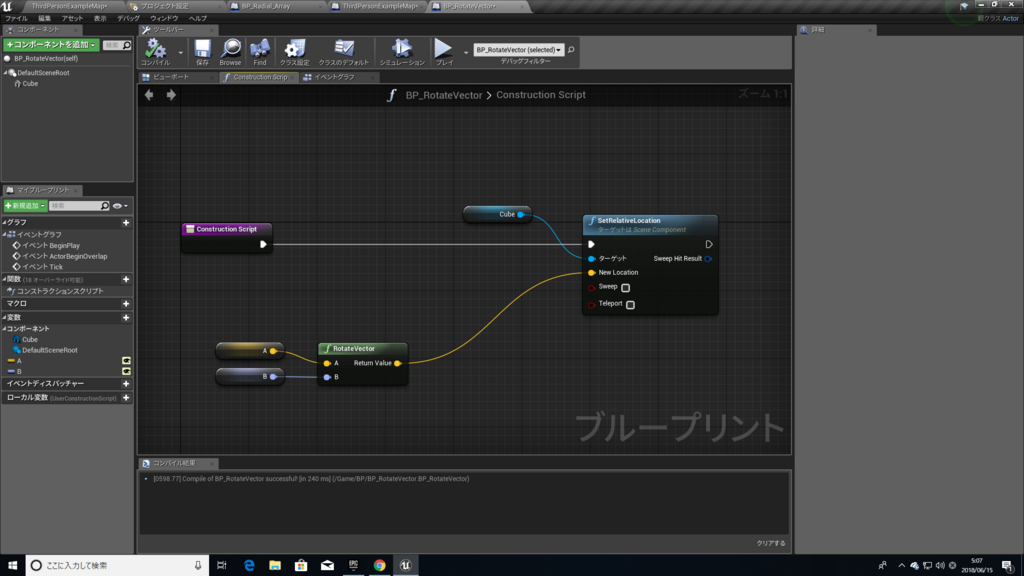Screen dimensions: 1024x576
Task: Expand Play options dropdown arrow
Action: coord(466,53)
